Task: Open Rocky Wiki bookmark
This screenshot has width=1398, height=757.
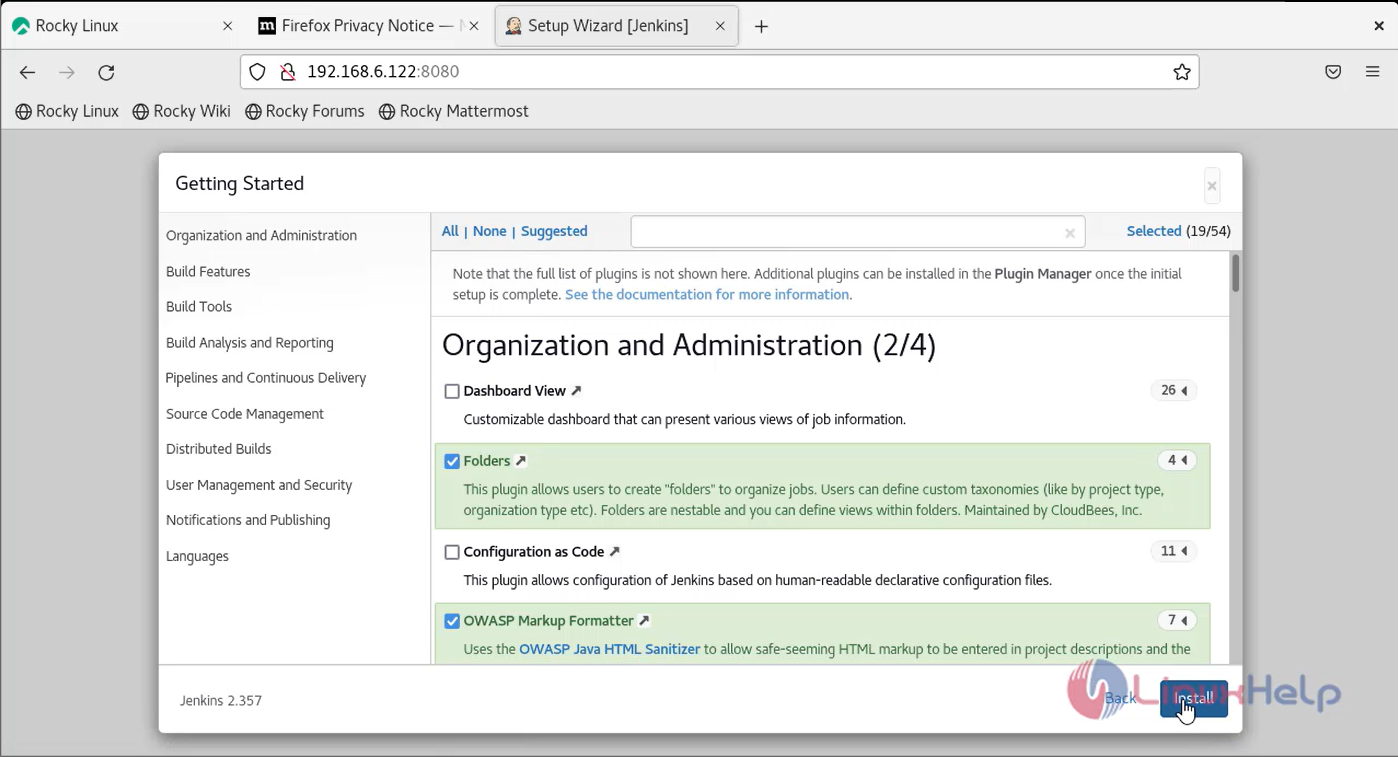Action: 181,111
